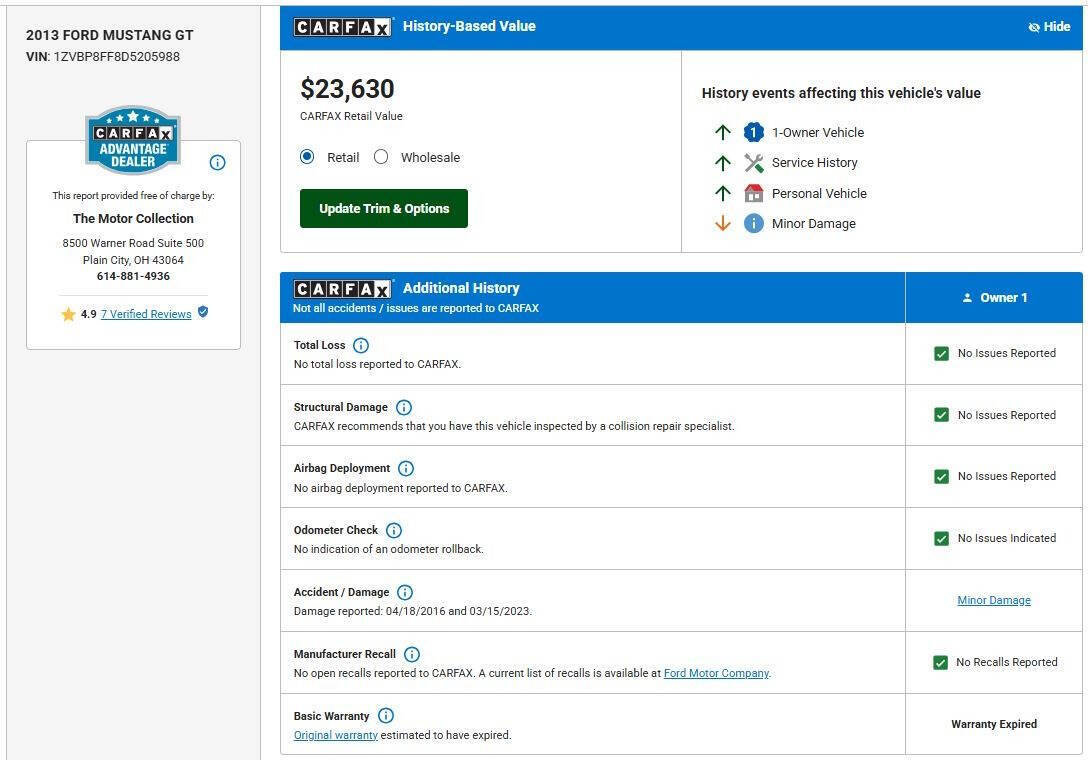
Task: Open the Original warranty link
Action: pyautogui.click(x=335, y=735)
